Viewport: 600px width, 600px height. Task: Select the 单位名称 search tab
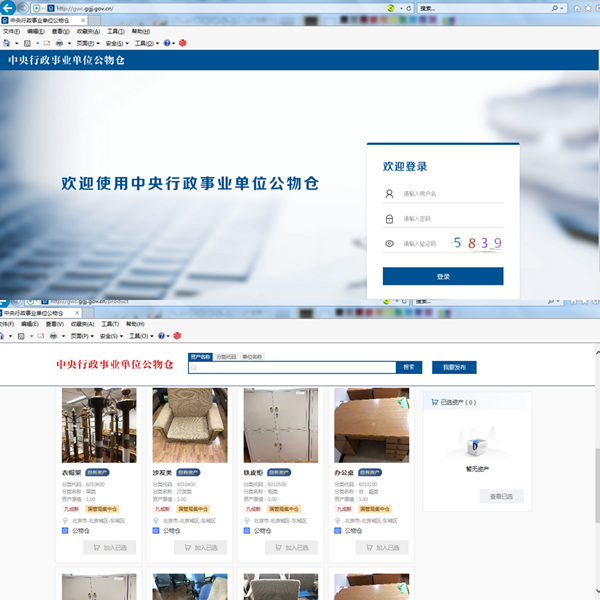click(251, 356)
